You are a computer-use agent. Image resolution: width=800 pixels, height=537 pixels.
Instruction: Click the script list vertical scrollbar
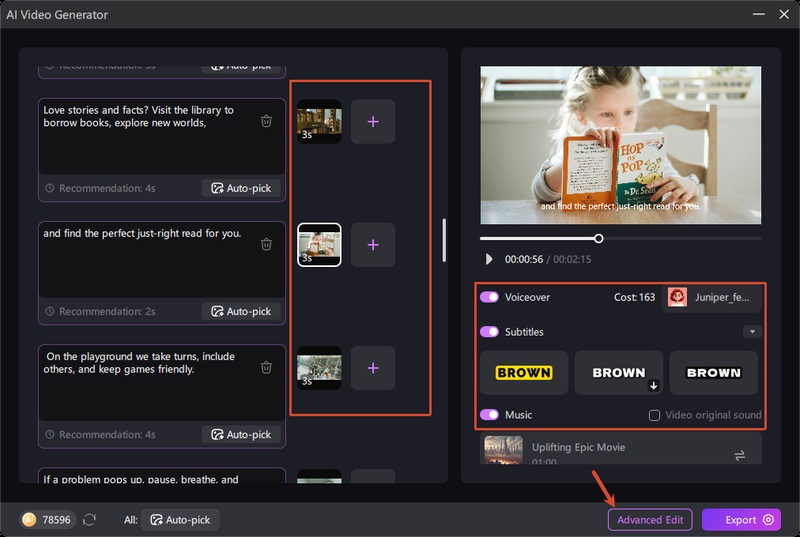444,240
